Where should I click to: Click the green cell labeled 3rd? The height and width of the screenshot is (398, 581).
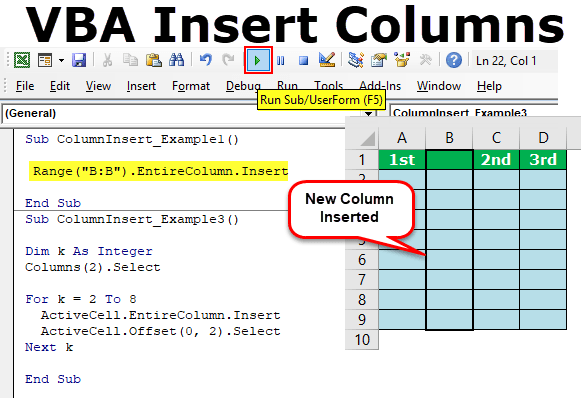[x=543, y=160]
